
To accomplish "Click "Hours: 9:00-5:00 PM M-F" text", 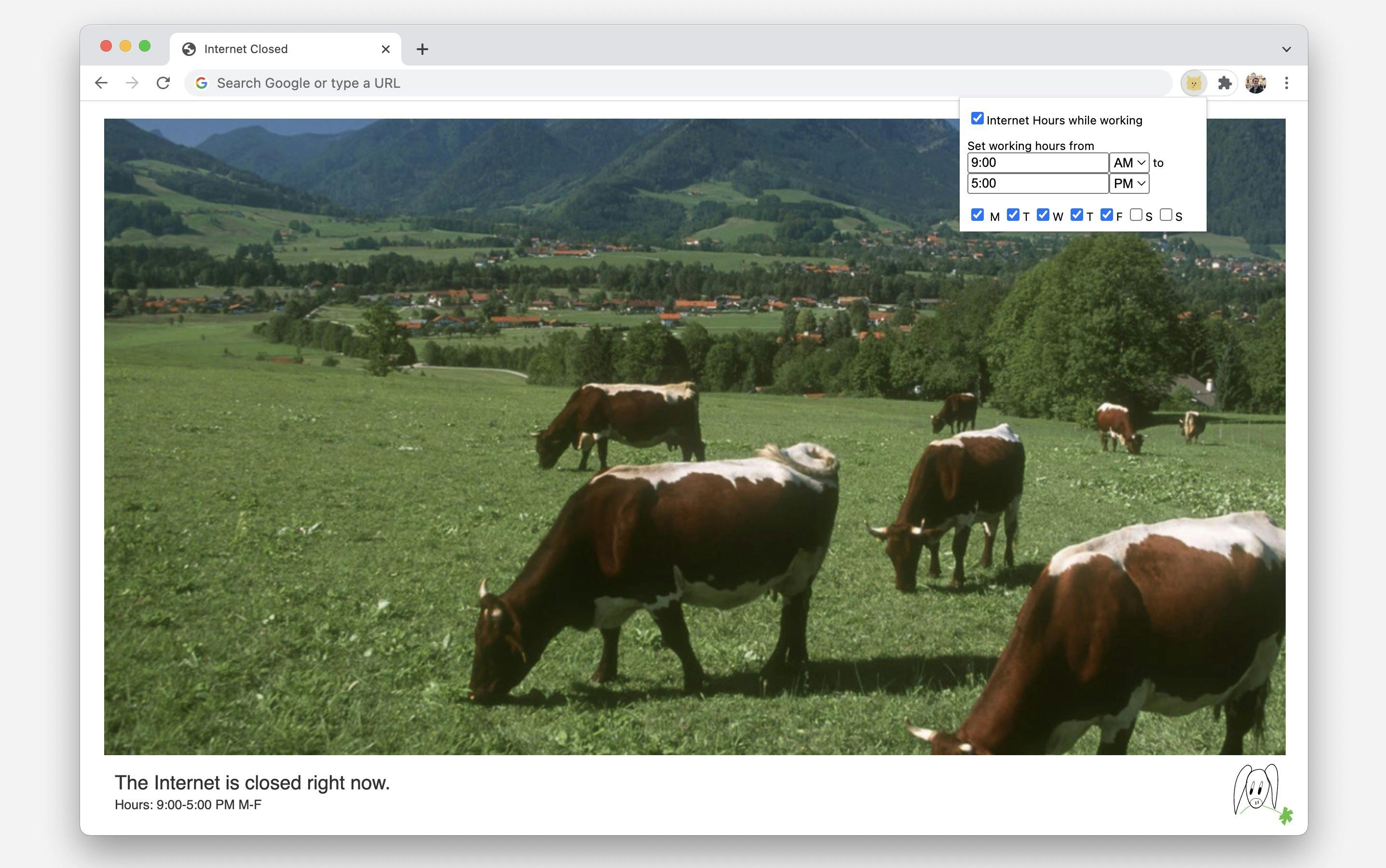I will [x=188, y=805].
